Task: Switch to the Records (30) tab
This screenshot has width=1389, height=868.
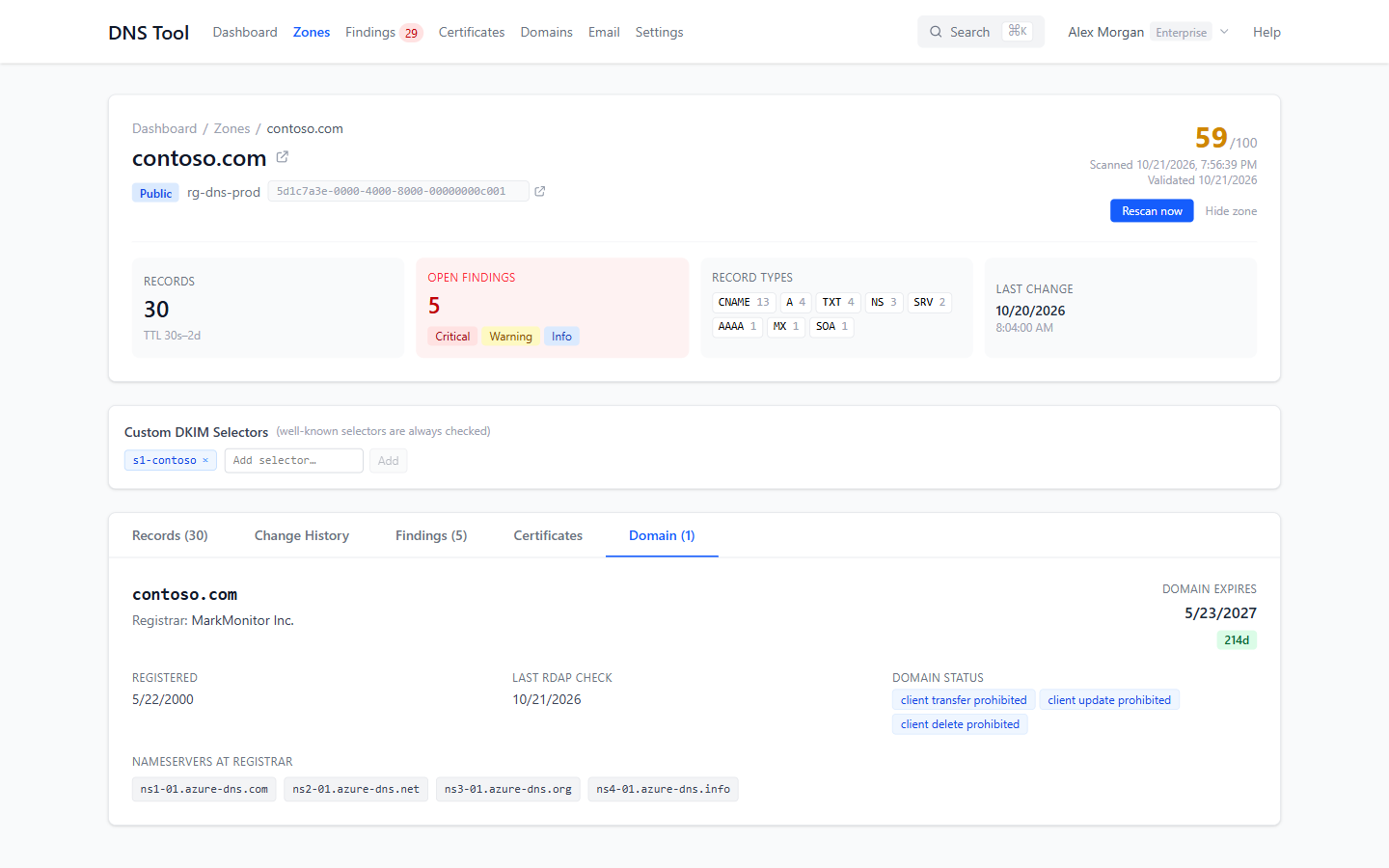Action: click(x=170, y=535)
